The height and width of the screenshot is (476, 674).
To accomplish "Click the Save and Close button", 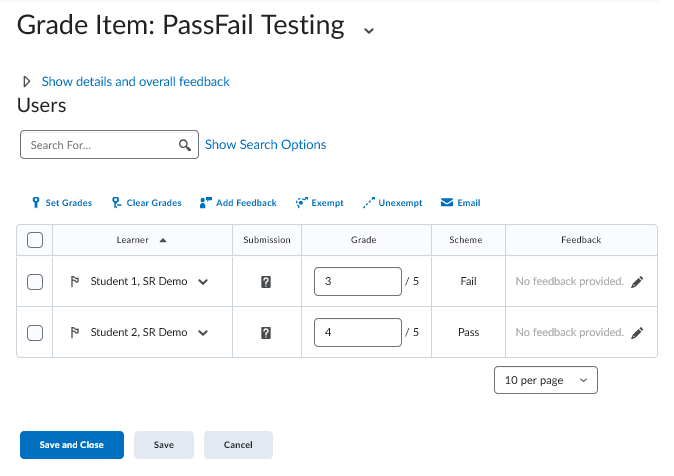I will point(71,445).
